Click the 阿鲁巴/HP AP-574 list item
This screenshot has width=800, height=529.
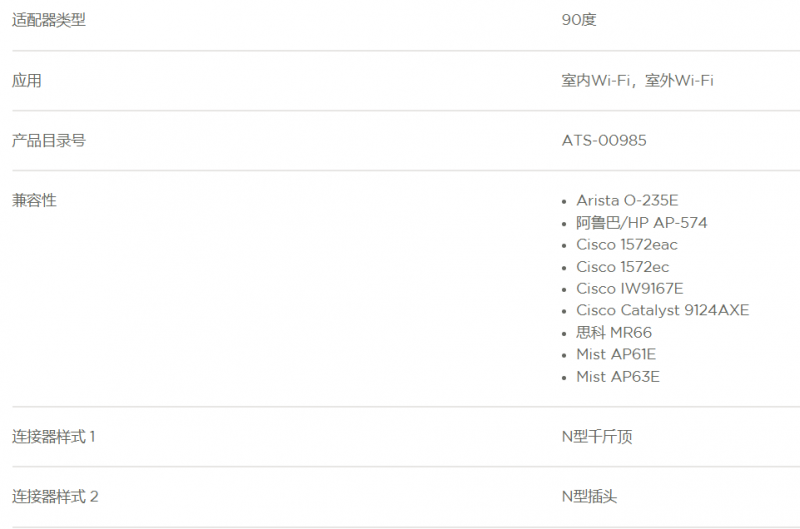pyautogui.click(x=641, y=223)
